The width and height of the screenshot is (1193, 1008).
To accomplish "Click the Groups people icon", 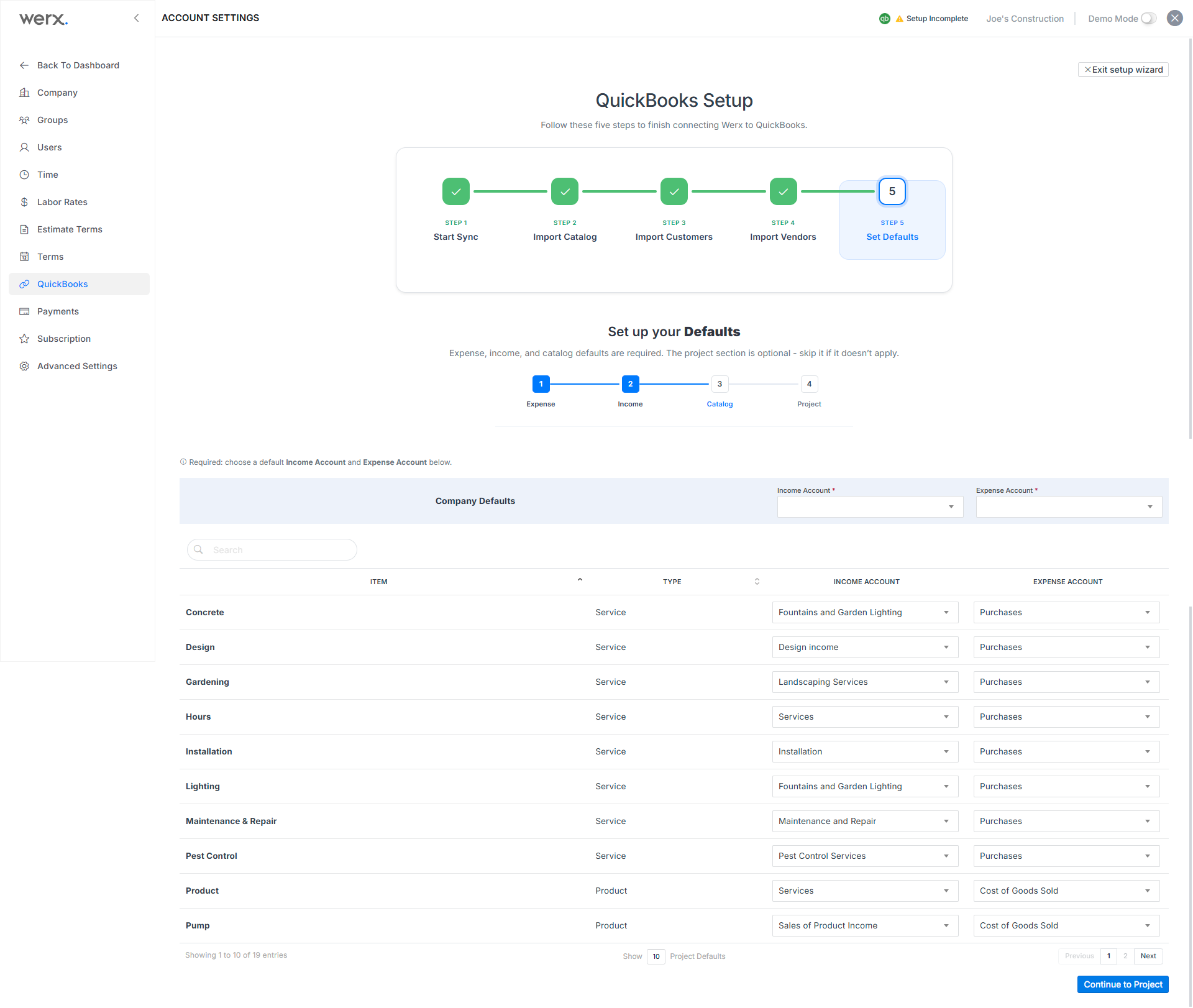I will [24, 120].
